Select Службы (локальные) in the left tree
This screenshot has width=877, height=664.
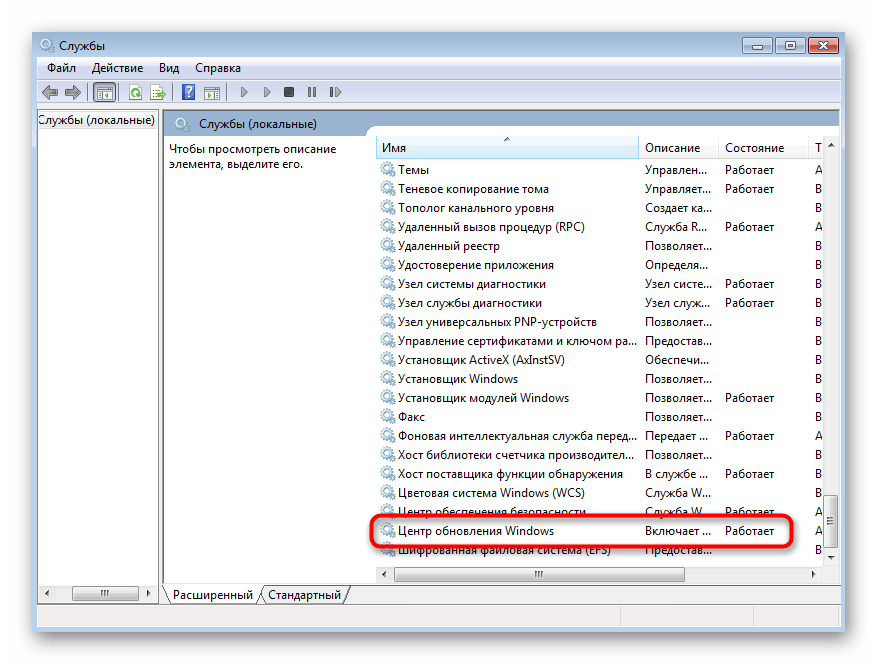pyautogui.click(x=97, y=120)
